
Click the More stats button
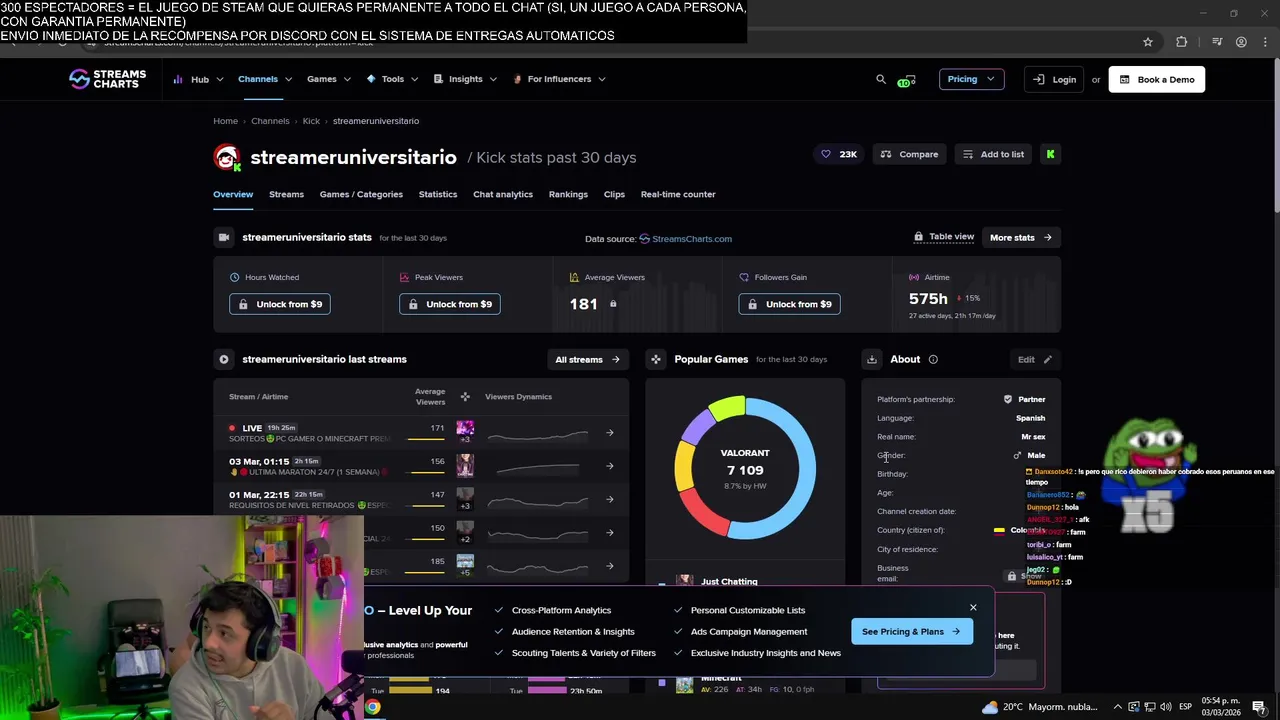click(x=1020, y=237)
